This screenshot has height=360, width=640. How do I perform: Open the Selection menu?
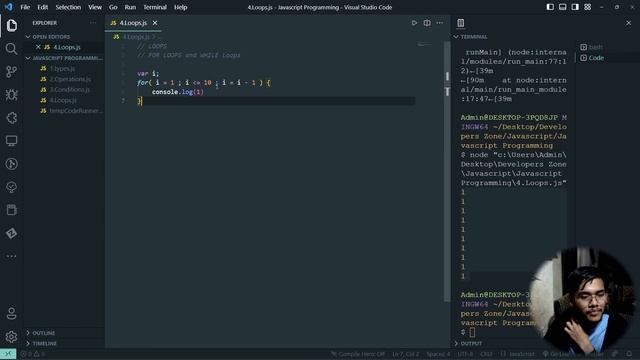coord(68,7)
